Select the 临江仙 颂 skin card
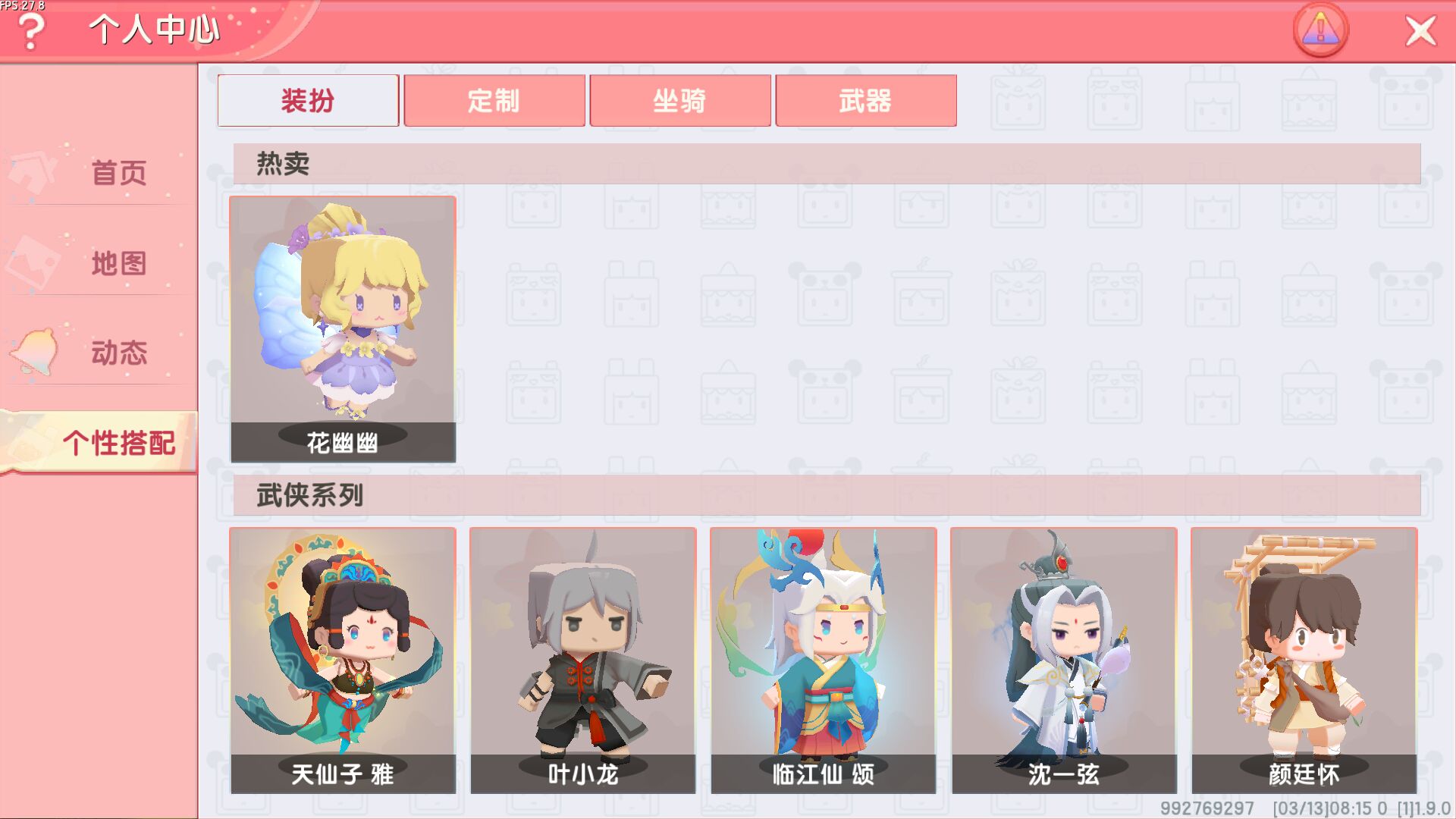This screenshot has height=819, width=1456. (x=824, y=661)
